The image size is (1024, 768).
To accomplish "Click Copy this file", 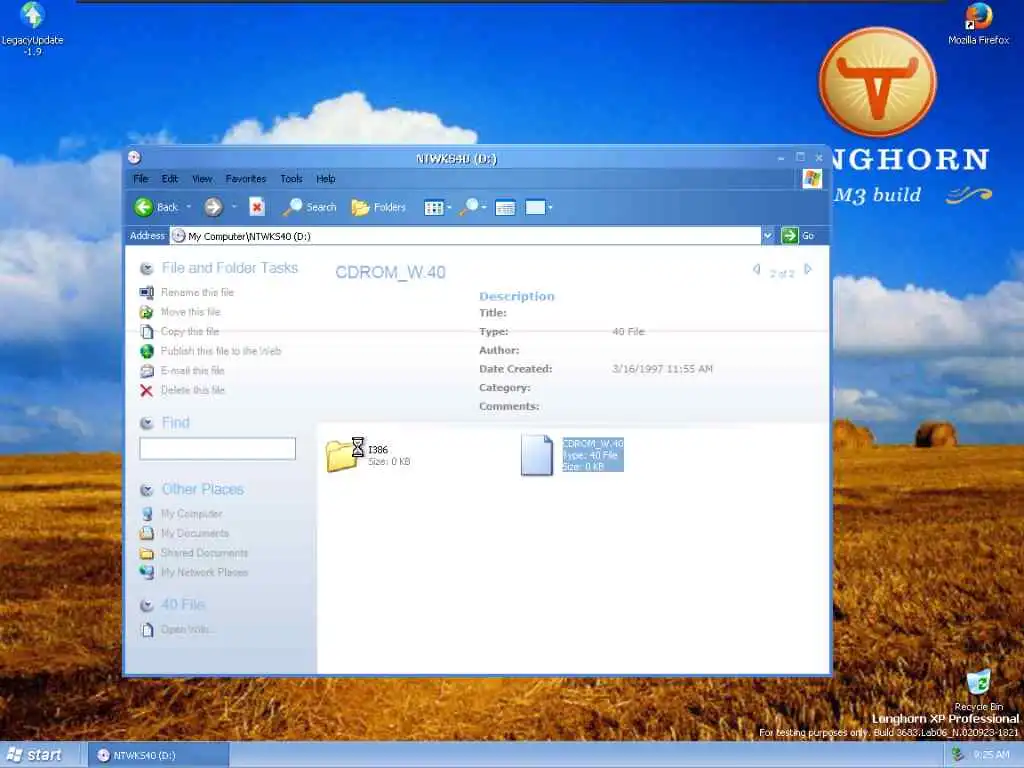I will [x=190, y=332].
